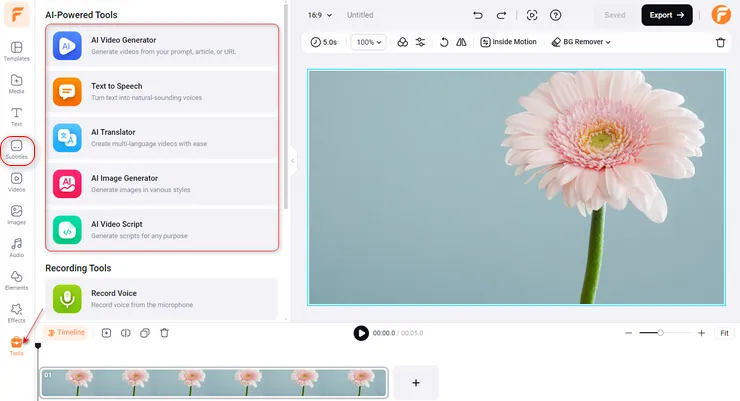Select the AI Image Generator tool

click(162, 184)
